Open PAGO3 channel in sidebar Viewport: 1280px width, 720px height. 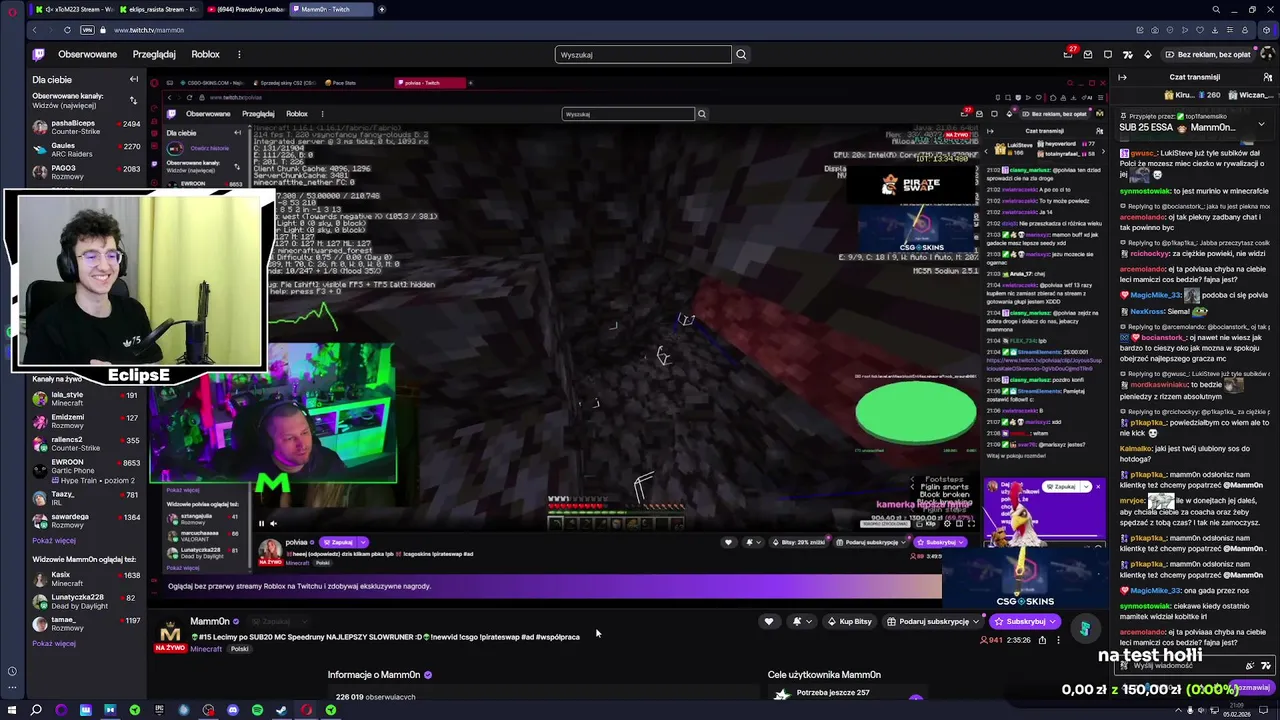point(86,172)
